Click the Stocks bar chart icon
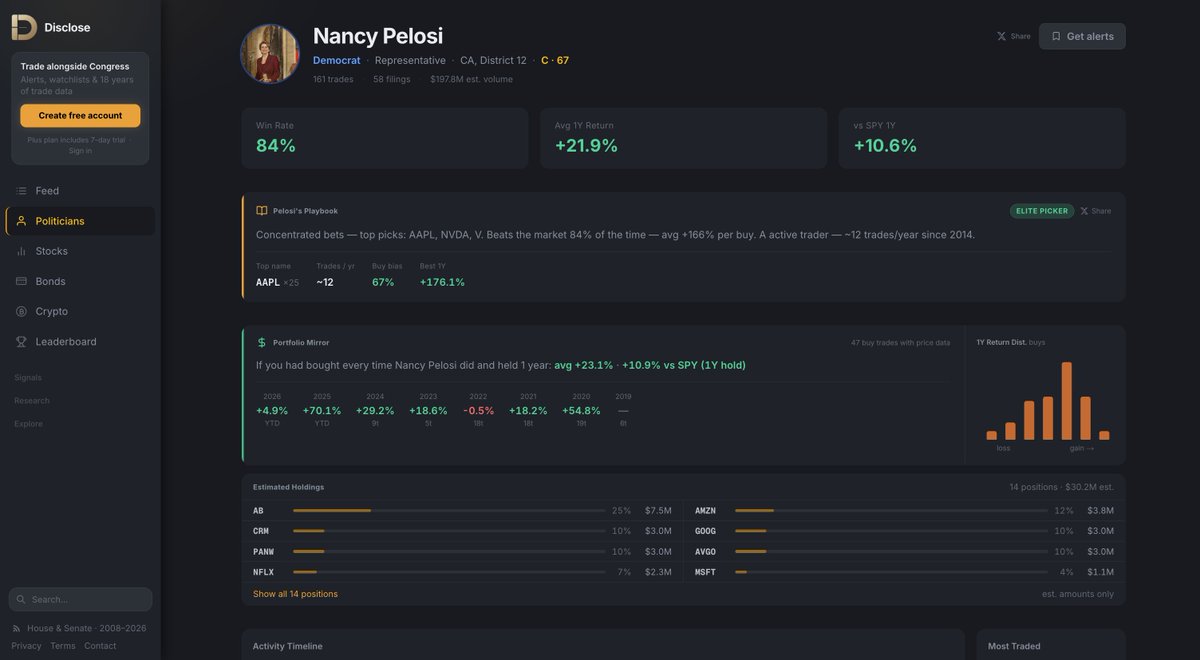Image resolution: width=1200 pixels, height=660 pixels. pos(21,251)
